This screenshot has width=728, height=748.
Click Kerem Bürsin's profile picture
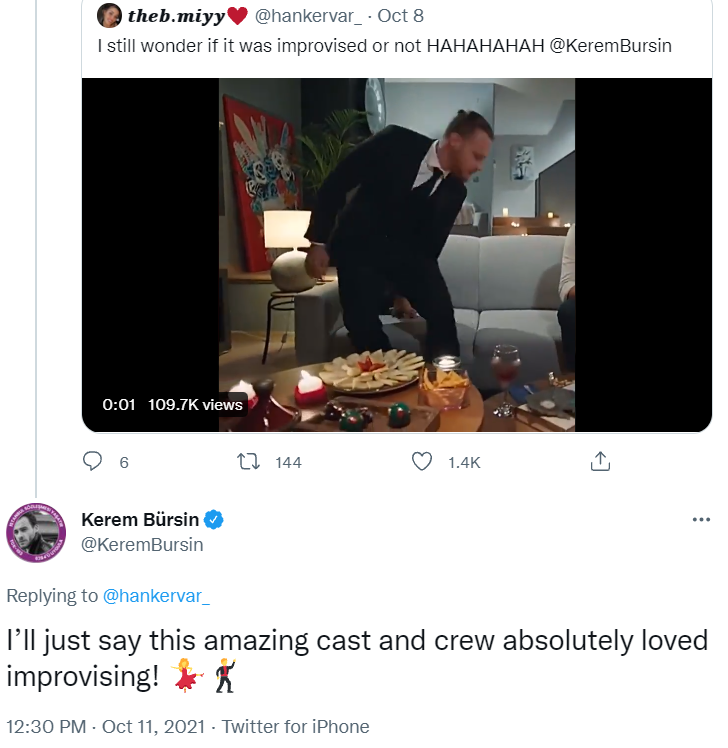pos(35,531)
